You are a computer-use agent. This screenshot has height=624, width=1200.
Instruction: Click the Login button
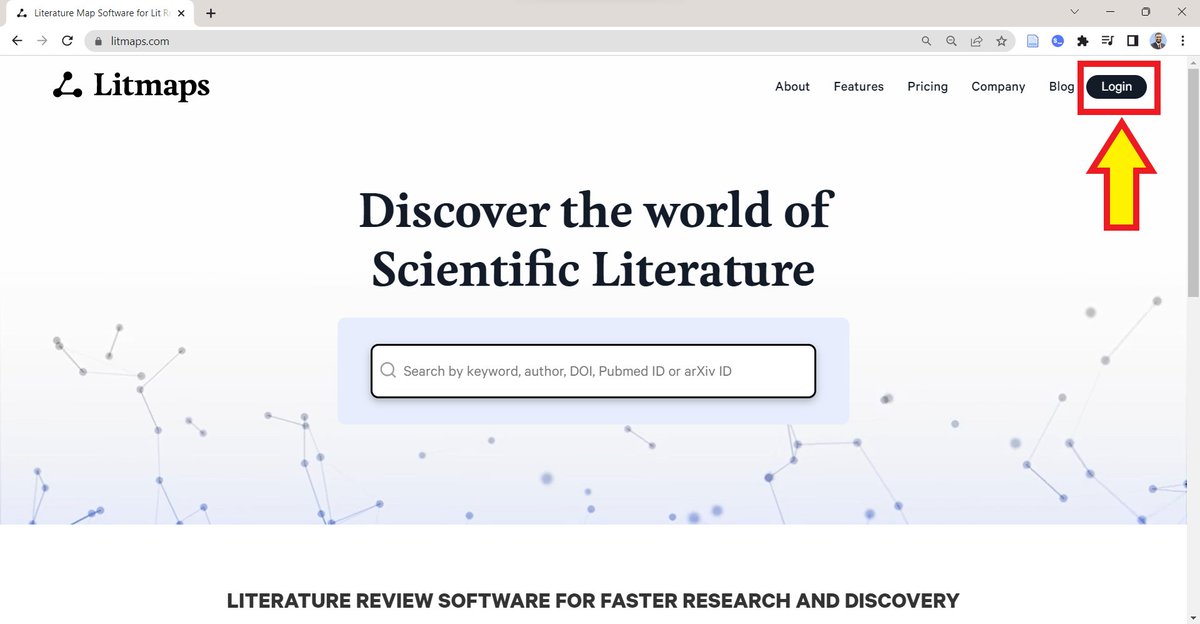coord(1116,87)
